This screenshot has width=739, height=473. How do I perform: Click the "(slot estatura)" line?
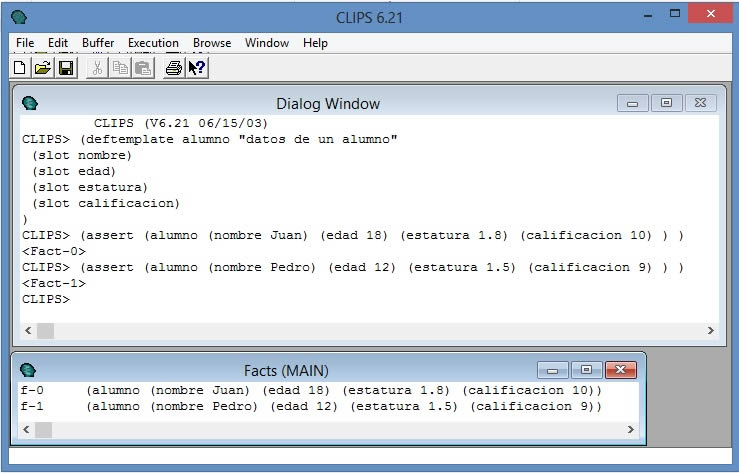pyautogui.click(x=90, y=187)
